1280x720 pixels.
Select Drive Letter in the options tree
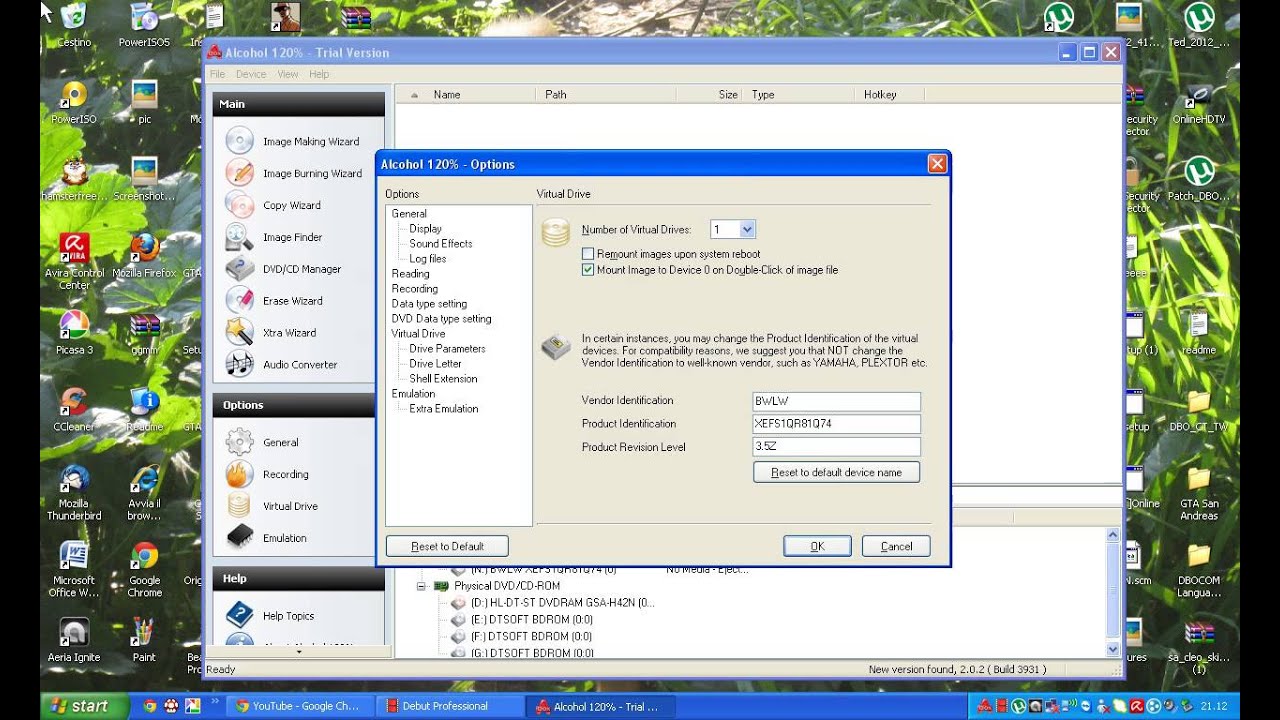click(x=435, y=363)
